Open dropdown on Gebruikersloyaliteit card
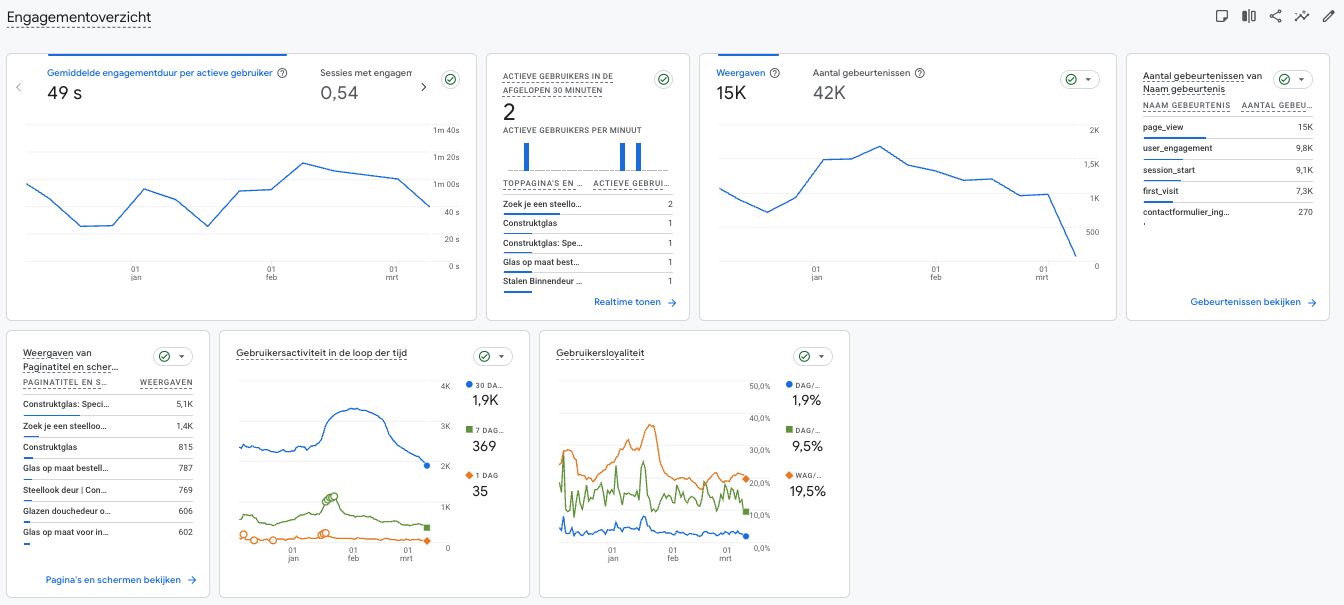This screenshot has height=605, width=1344. point(812,357)
